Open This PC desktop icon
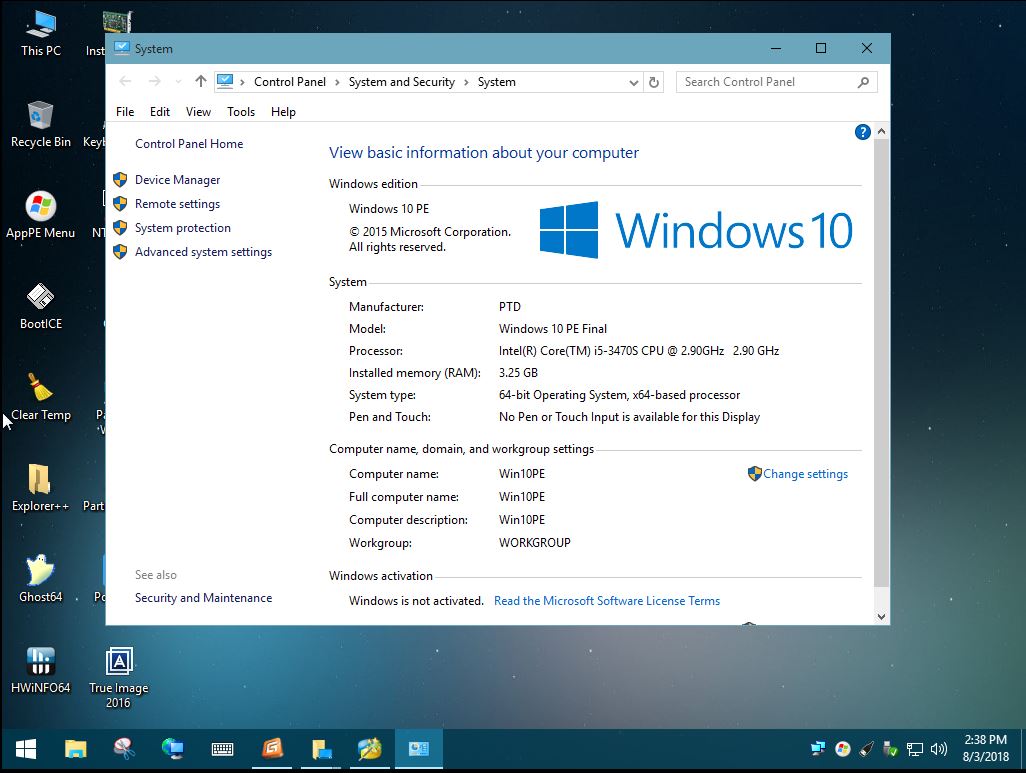Image resolution: width=1026 pixels, height=773 pixels. [41, 34]
